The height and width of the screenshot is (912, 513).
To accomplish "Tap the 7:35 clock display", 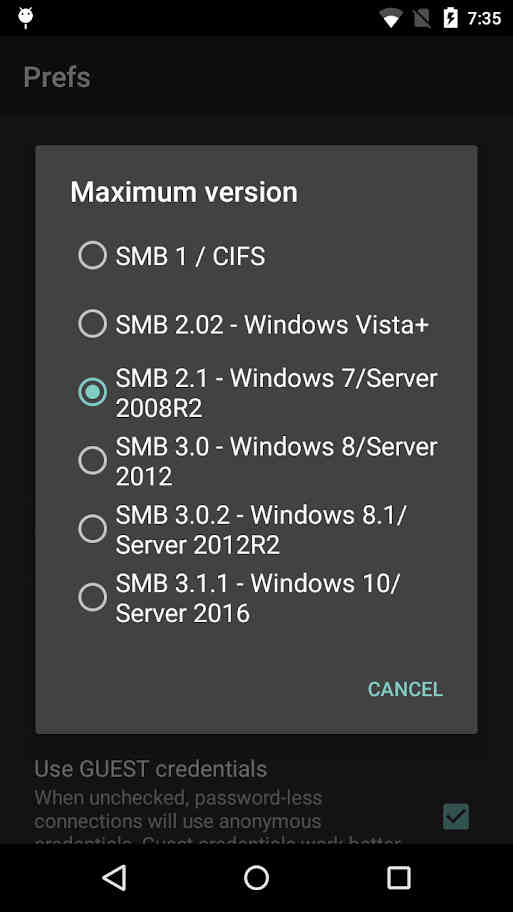I will pos(484,19).
